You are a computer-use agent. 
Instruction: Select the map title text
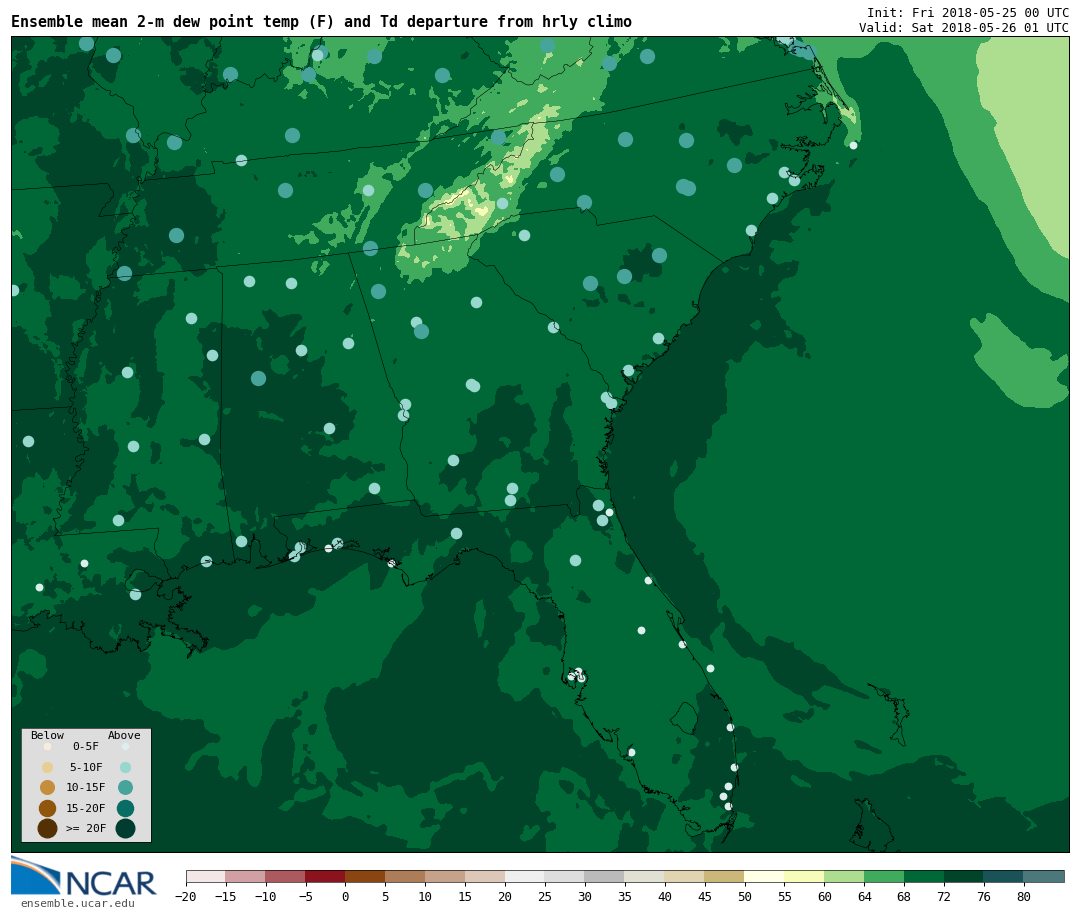pos(322,22)
